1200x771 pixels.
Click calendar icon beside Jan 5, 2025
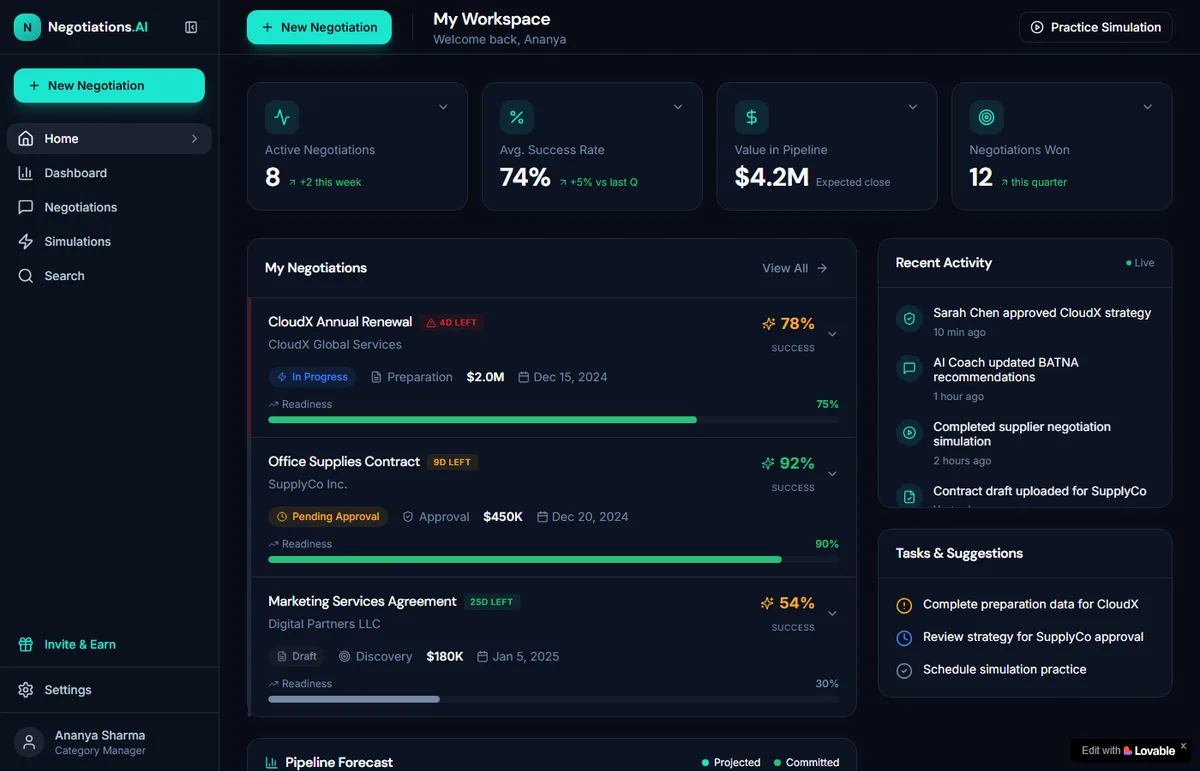[483, 657]
